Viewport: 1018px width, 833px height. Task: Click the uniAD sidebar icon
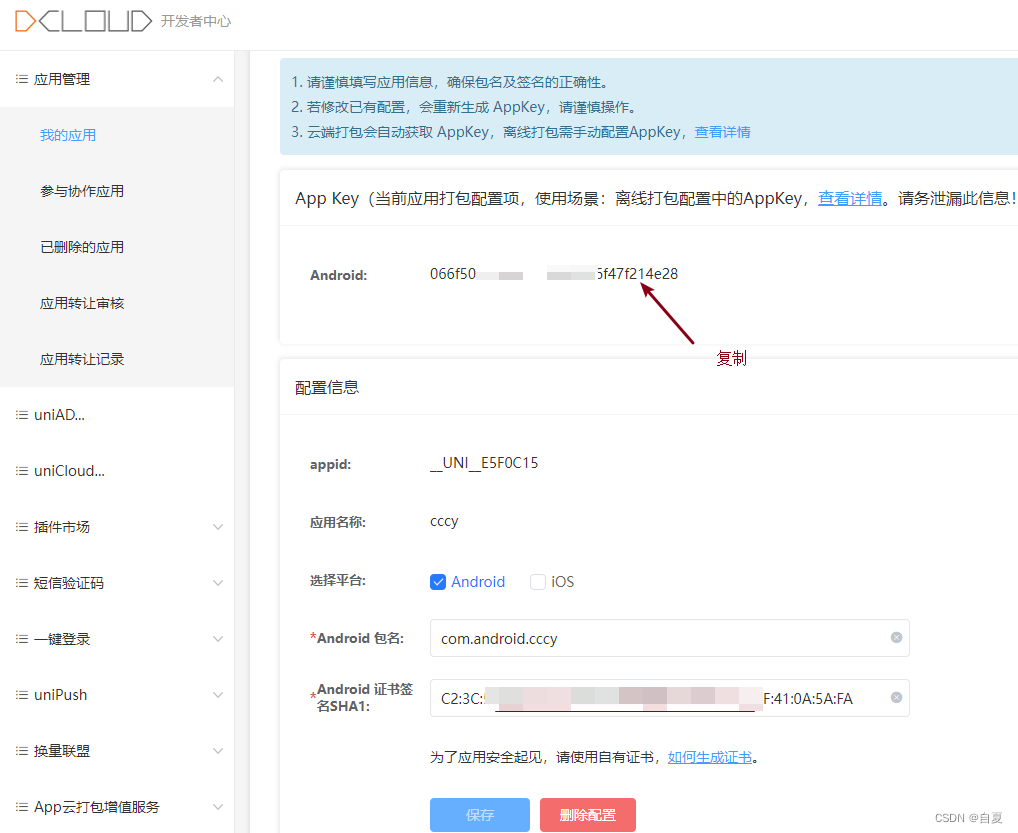click(22, 414)
